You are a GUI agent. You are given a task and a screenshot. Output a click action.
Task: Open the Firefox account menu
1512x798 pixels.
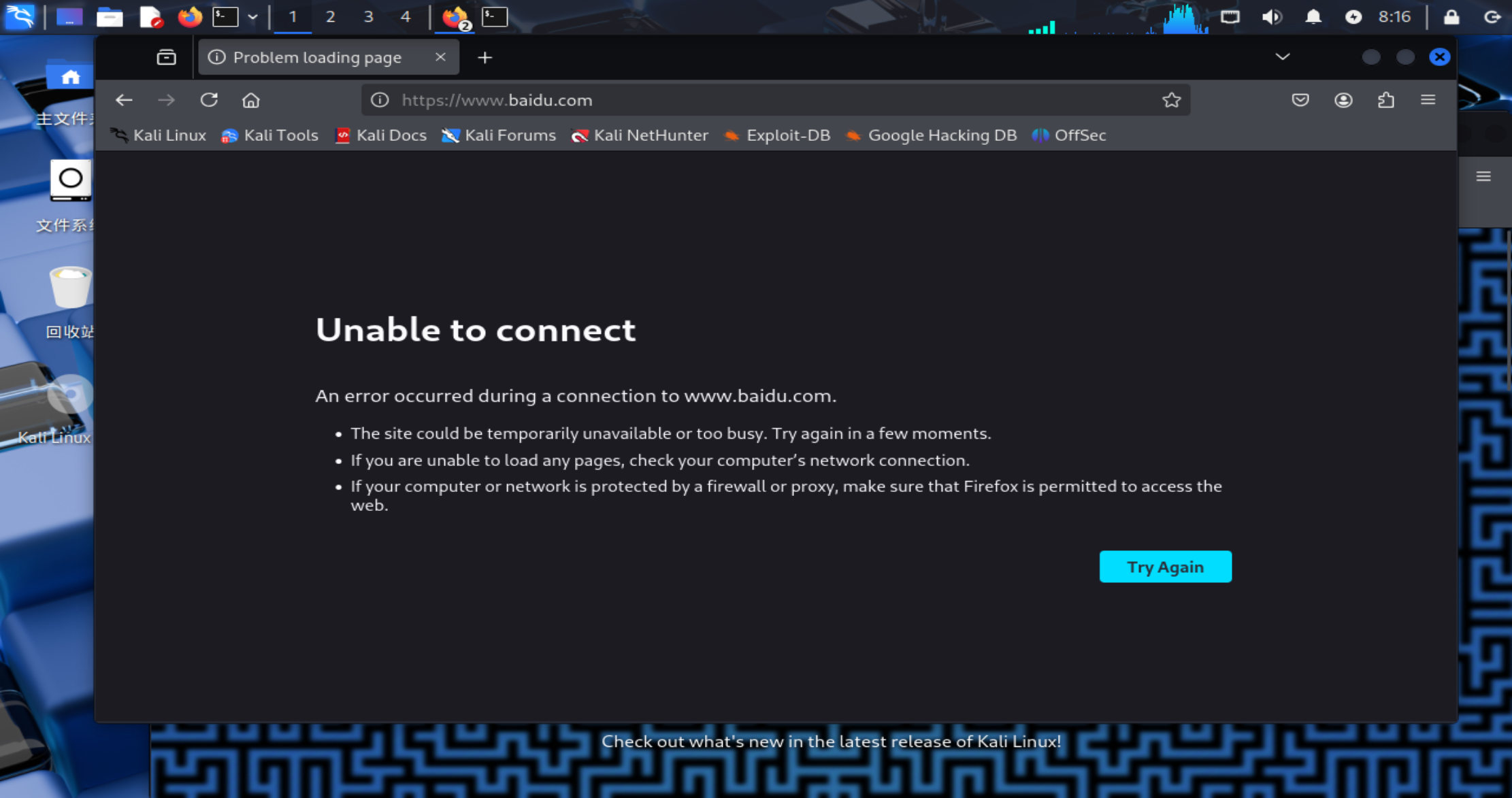(x=1343, y=100)
